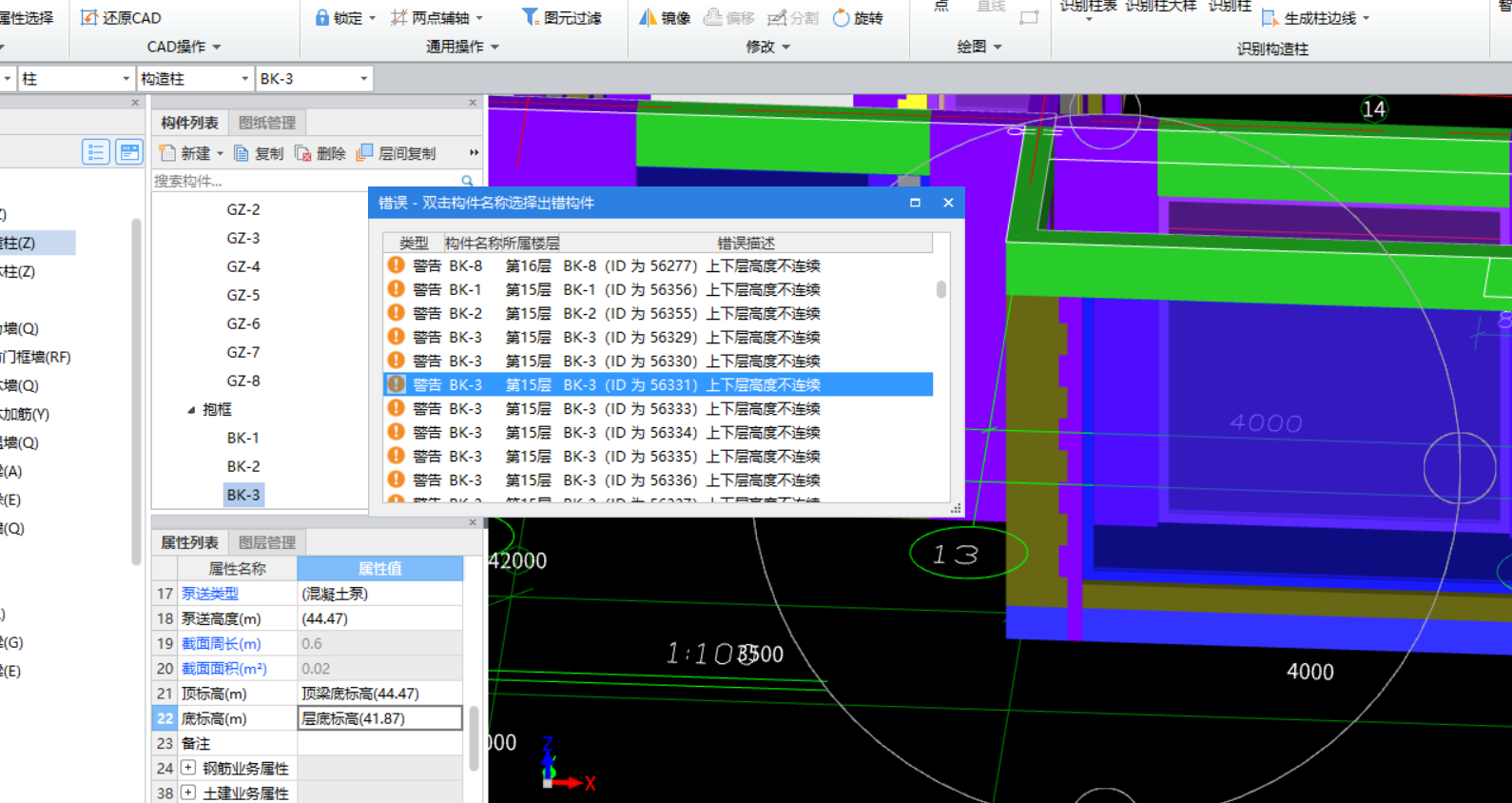The width and height of the screenshot is (1512, 803).
Task: Select error row BK-1 ID 56356
Action: click(x=658, y=289)
